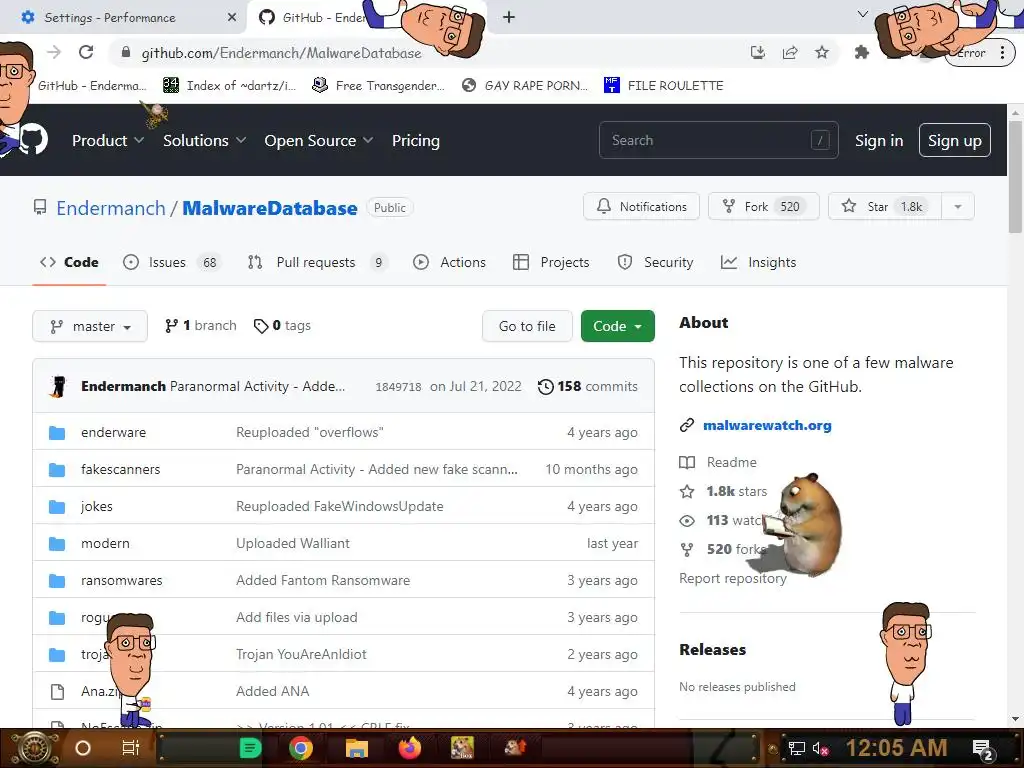The width and height of the screenshot is (1024, 768).
Task: Open the Releases heading link
Action: point(712,649)
